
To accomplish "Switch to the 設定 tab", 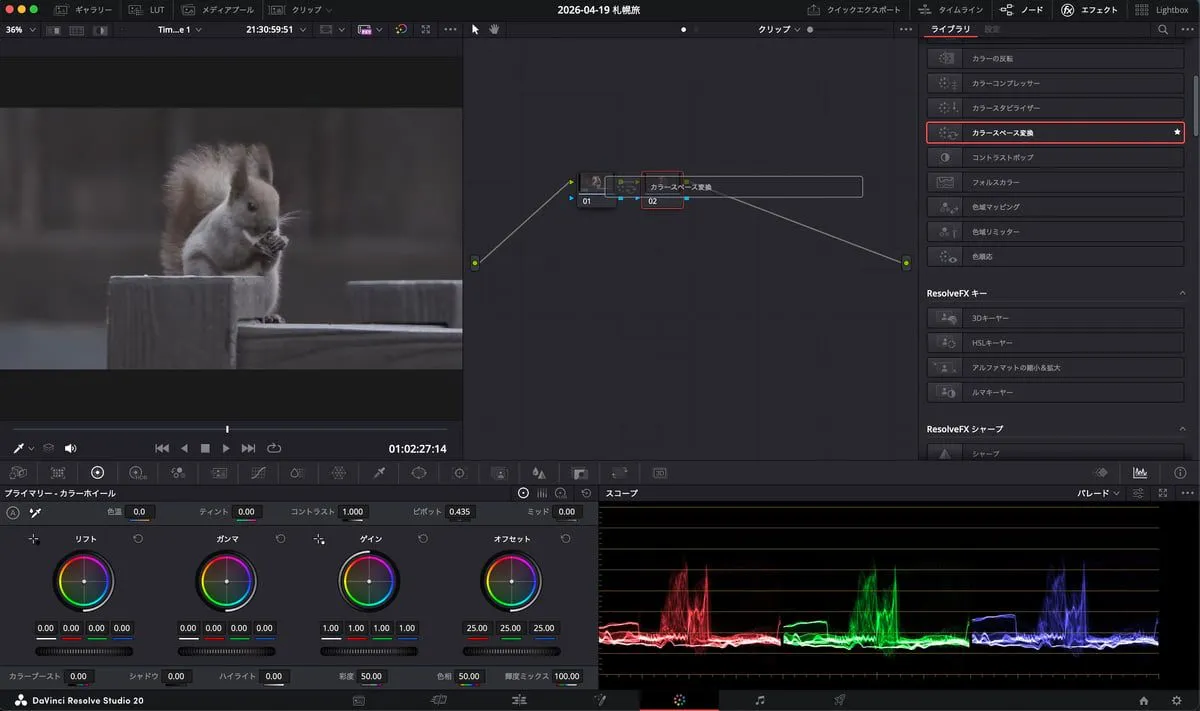I will pos(992,29).
